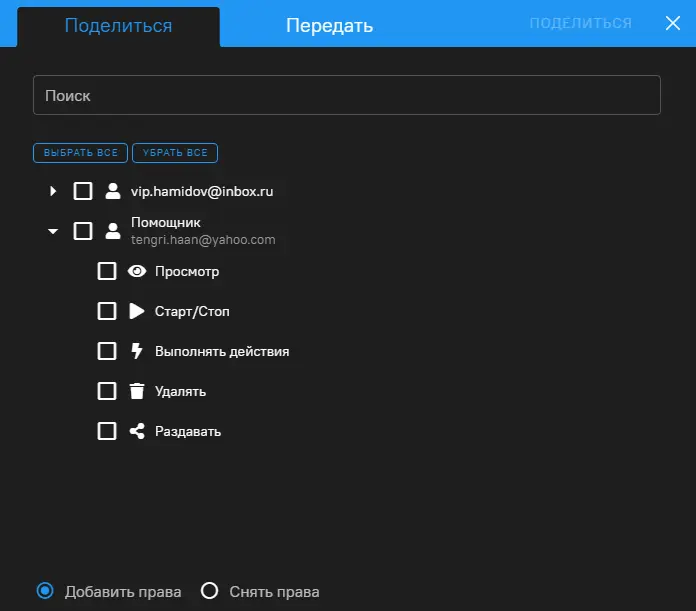The image size is (696, 611).
Task: Click the user icon for vip.hamidov@inbox.ru
Action: click(113, 191)
